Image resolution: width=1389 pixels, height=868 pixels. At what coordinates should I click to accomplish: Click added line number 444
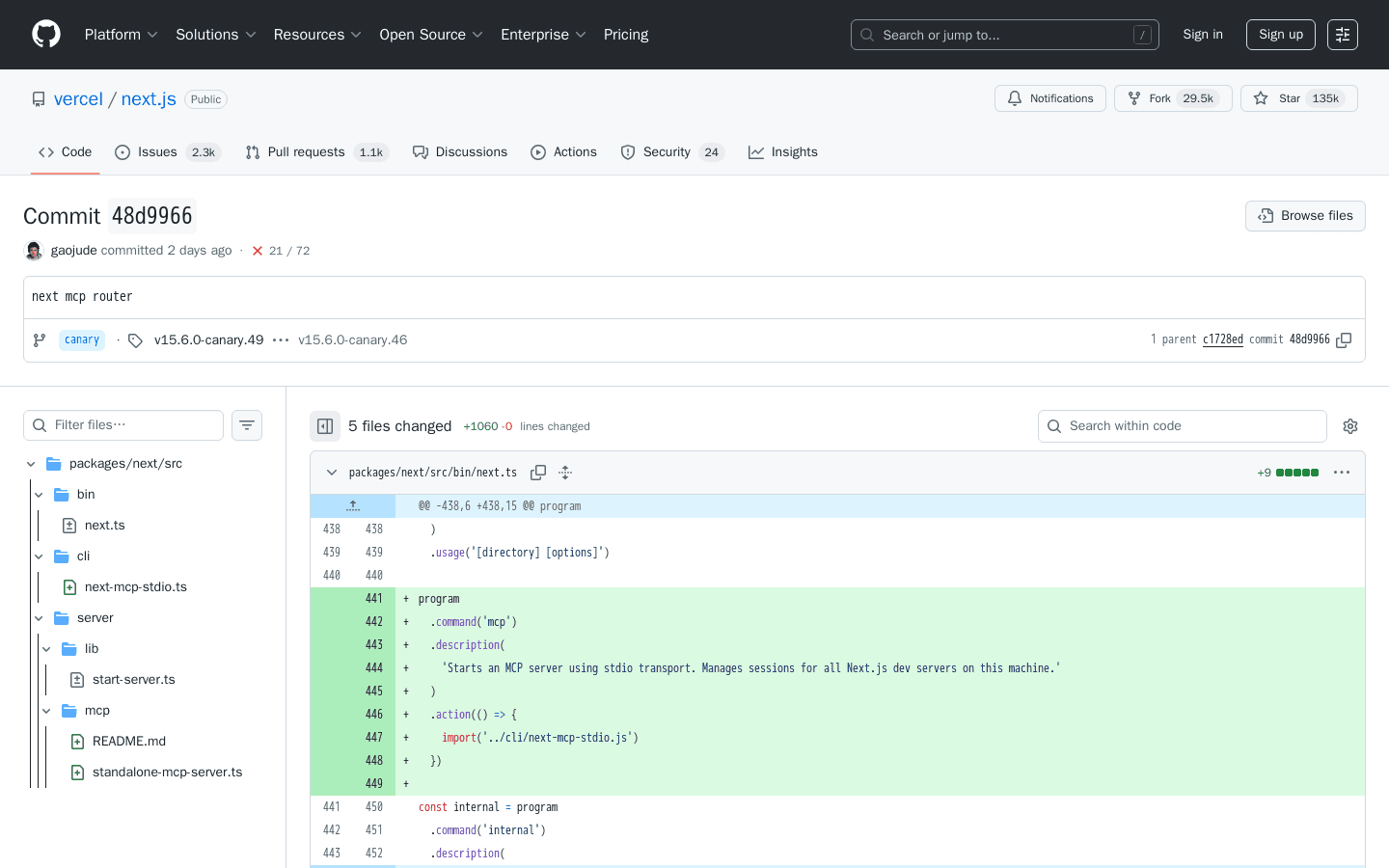tap(374, 668)
